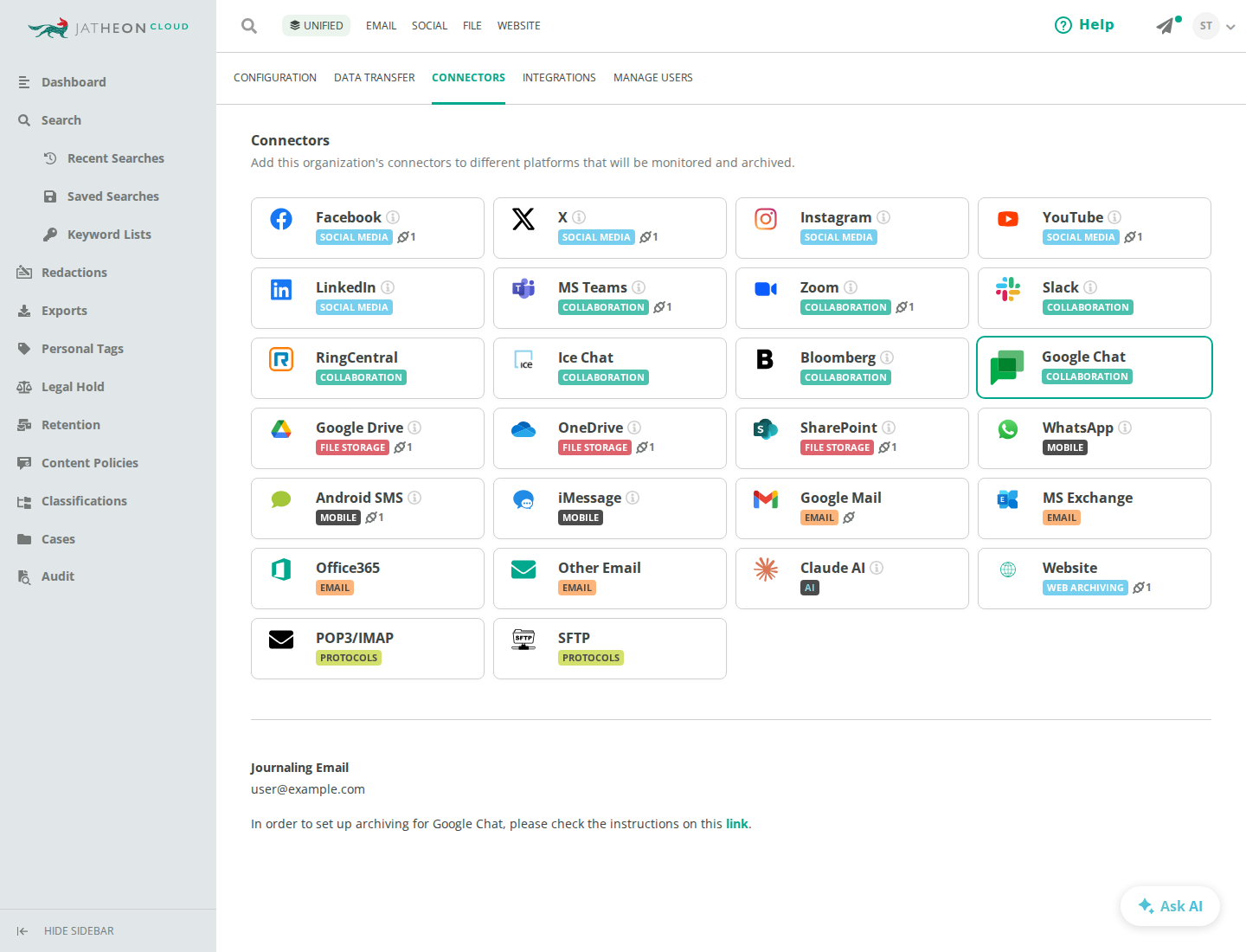Click the YouTube play logo
This screenshot has height=952, width=1246.
[1008, 219]
